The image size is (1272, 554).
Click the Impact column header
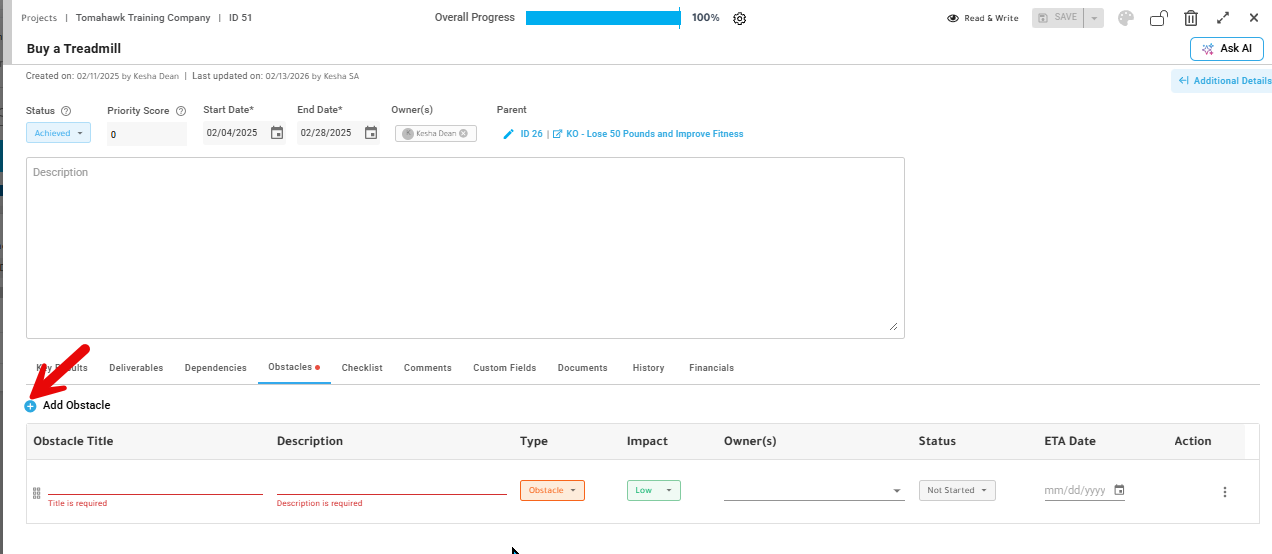(647, 441)
